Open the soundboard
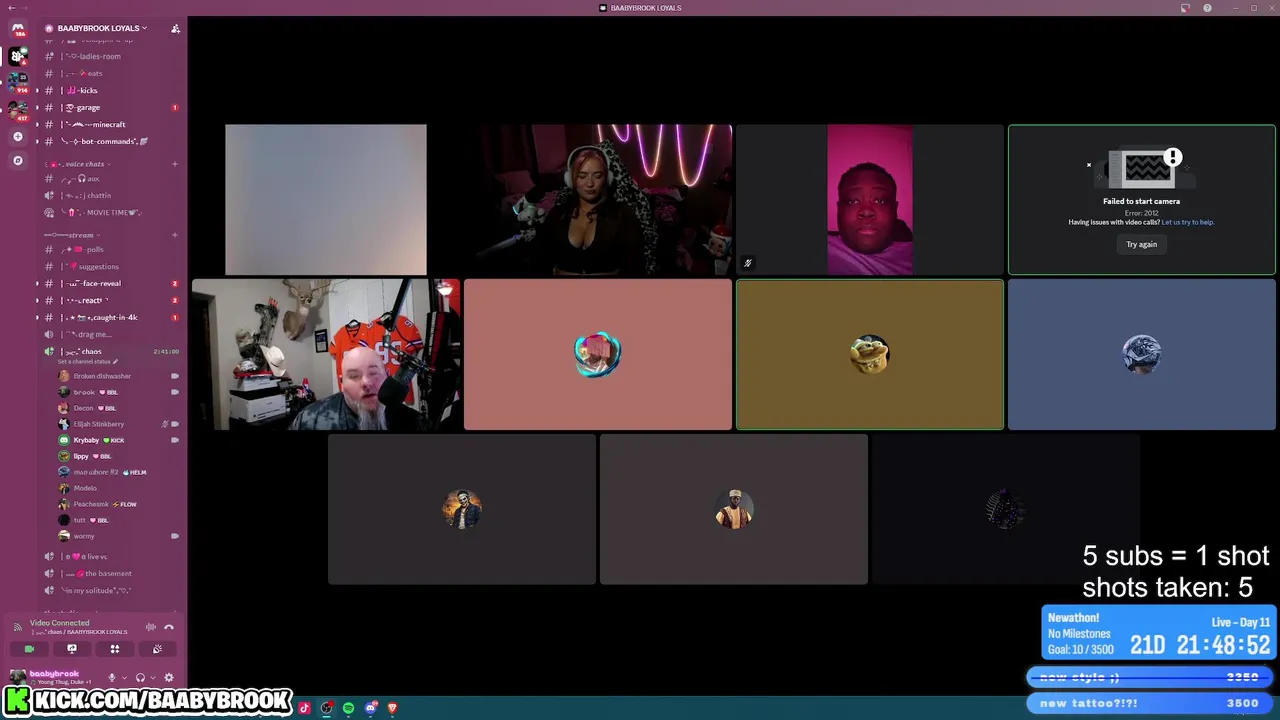 (x=157, y=649)
